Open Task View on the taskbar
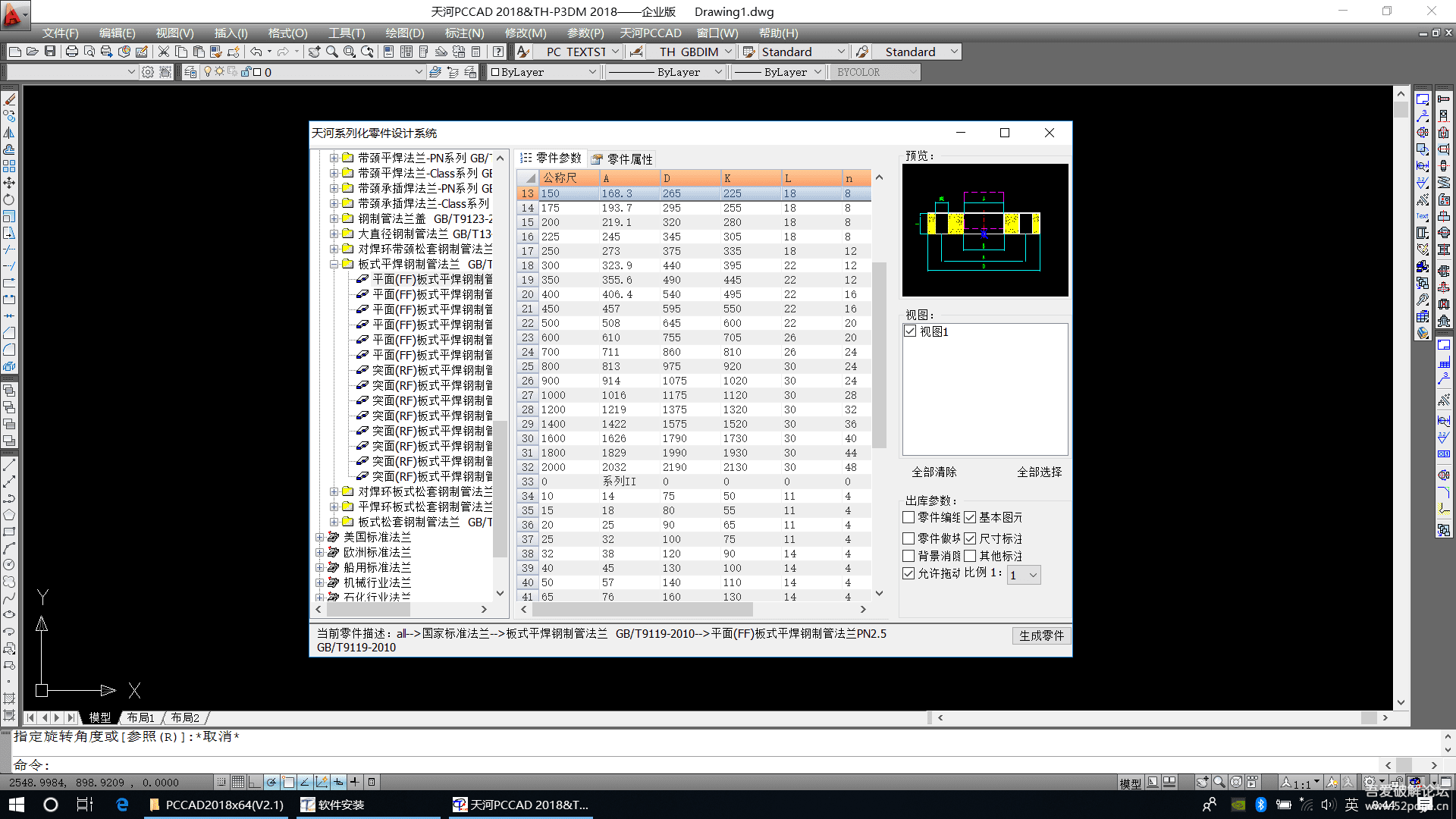Image resolution: width=1456 pixels, height=819 pixels. [x=85, y=805]
